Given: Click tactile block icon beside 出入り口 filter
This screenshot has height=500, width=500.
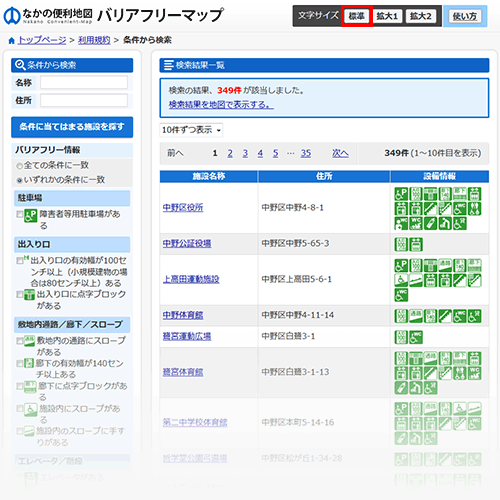Looking at the screenshot, I should (x=29, y=295).
